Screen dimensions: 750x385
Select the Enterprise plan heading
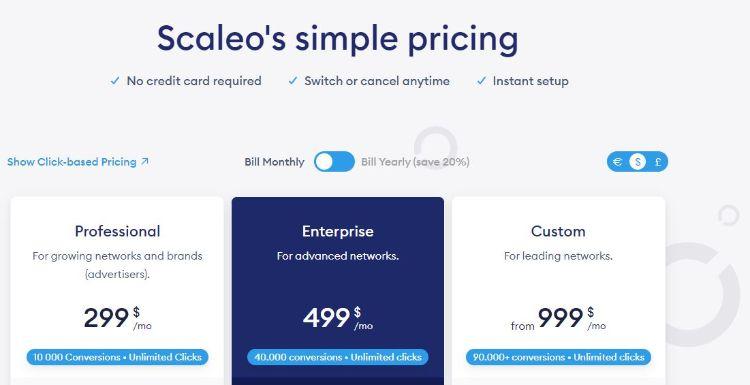click(338, 231)
